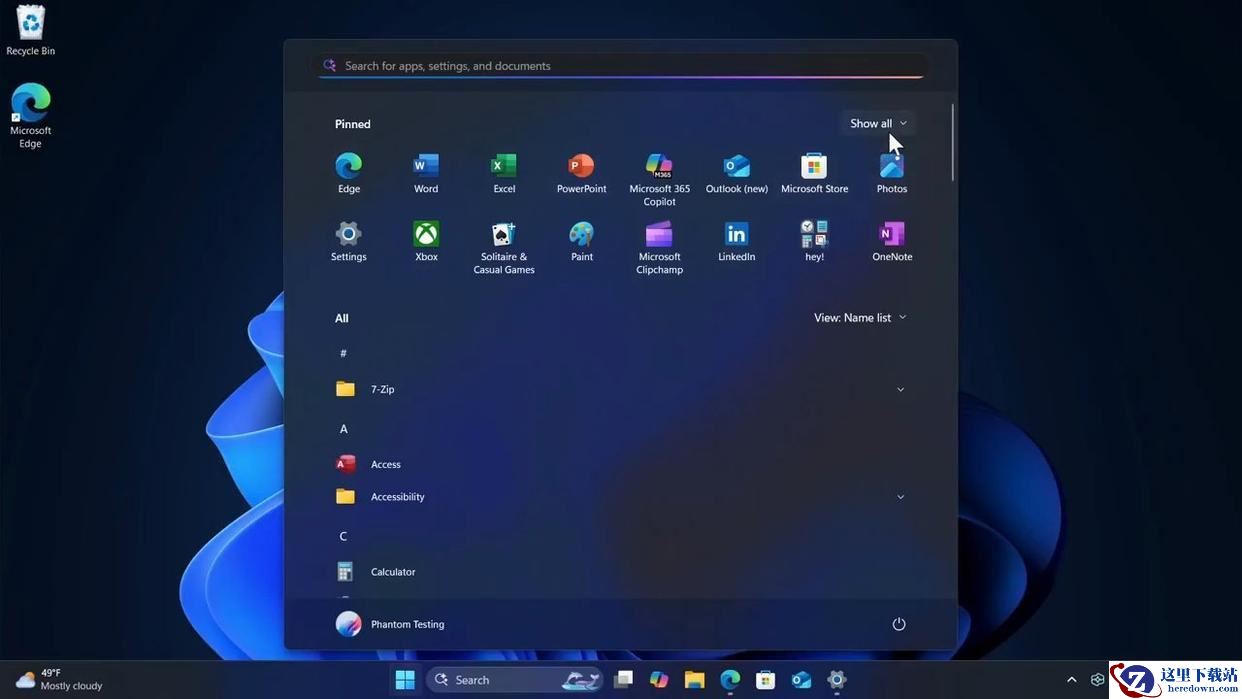The width and height of the screenshot is (1242, 699).
Task: Open Calculator from the All apps list
Action: coord(620,572)
